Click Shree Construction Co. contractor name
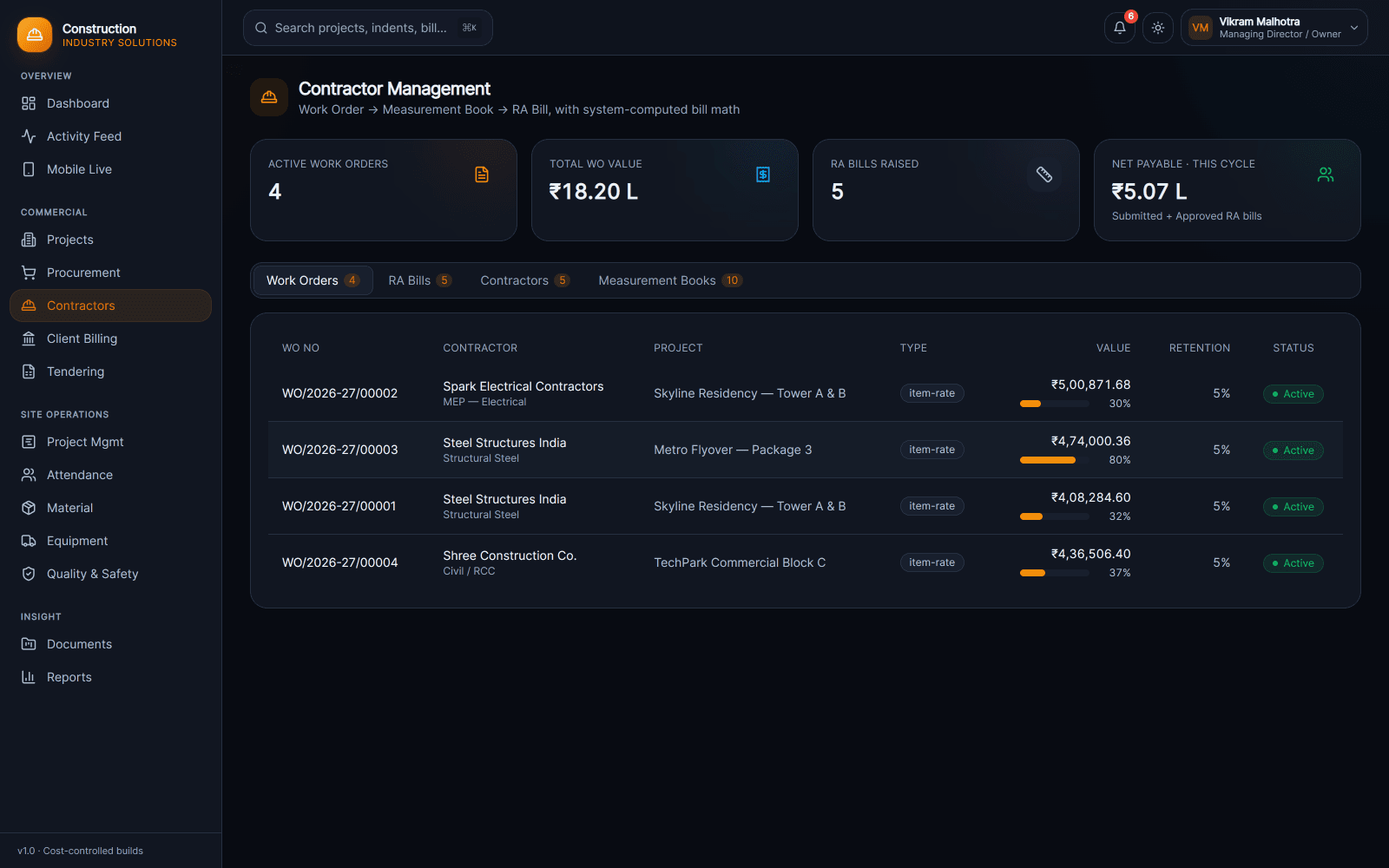 [510, 556]
